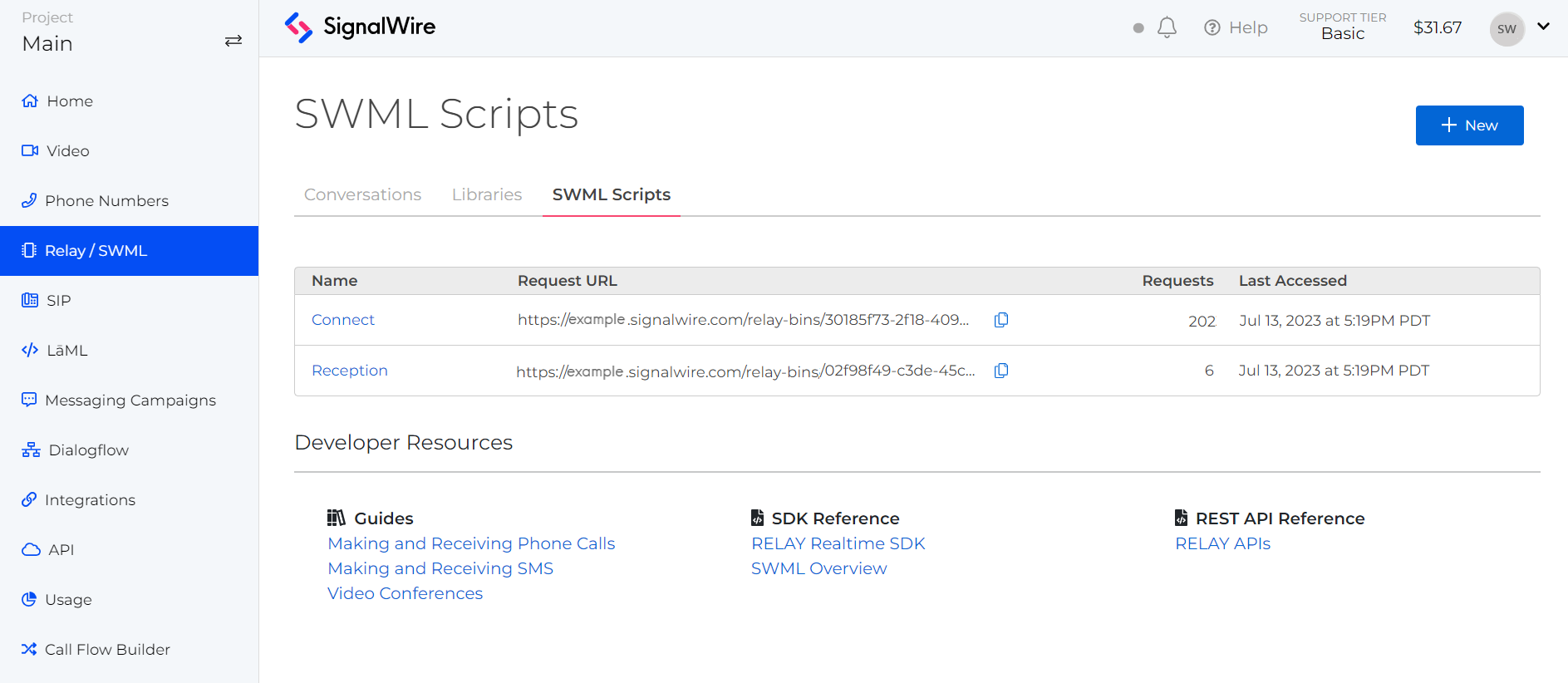Open Call Flow Builder from sidebar
The image size is (1568, 683).
(x=107, y=650)
